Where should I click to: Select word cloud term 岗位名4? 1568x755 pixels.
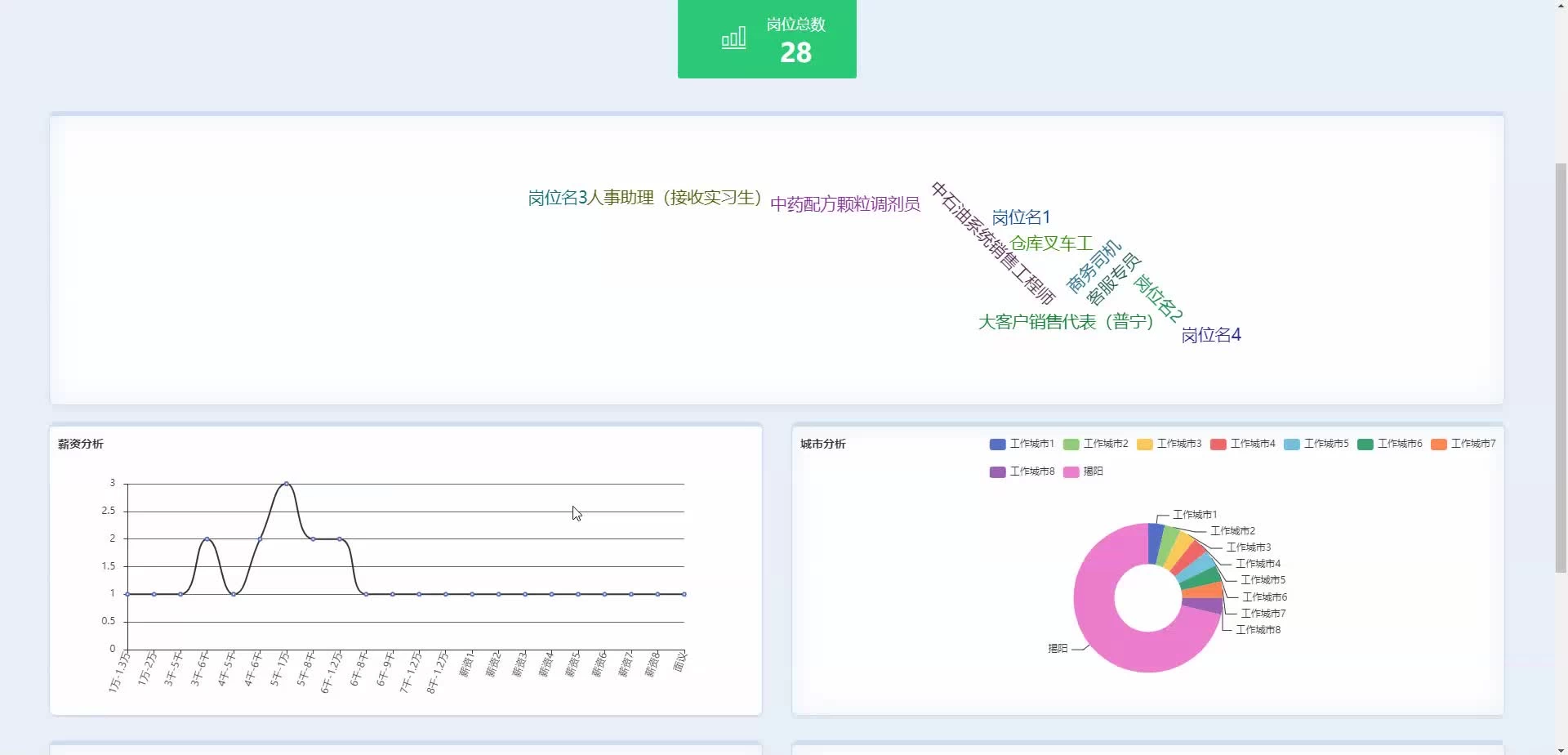(x=1211, y=335)
